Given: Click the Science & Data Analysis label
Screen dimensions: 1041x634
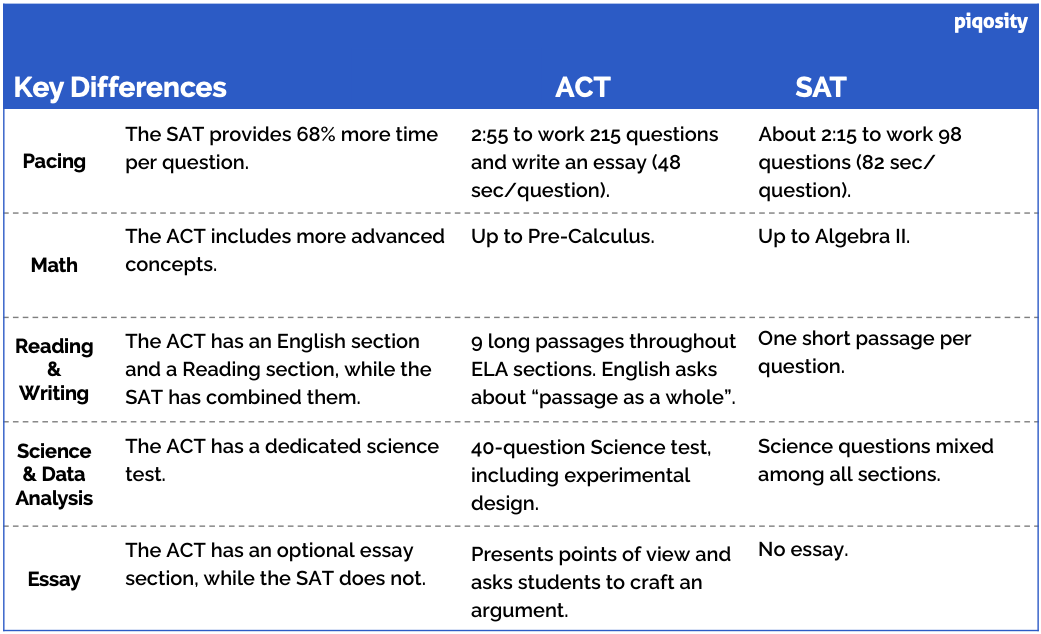Looking at the screenshot, I should coord(54,474).
